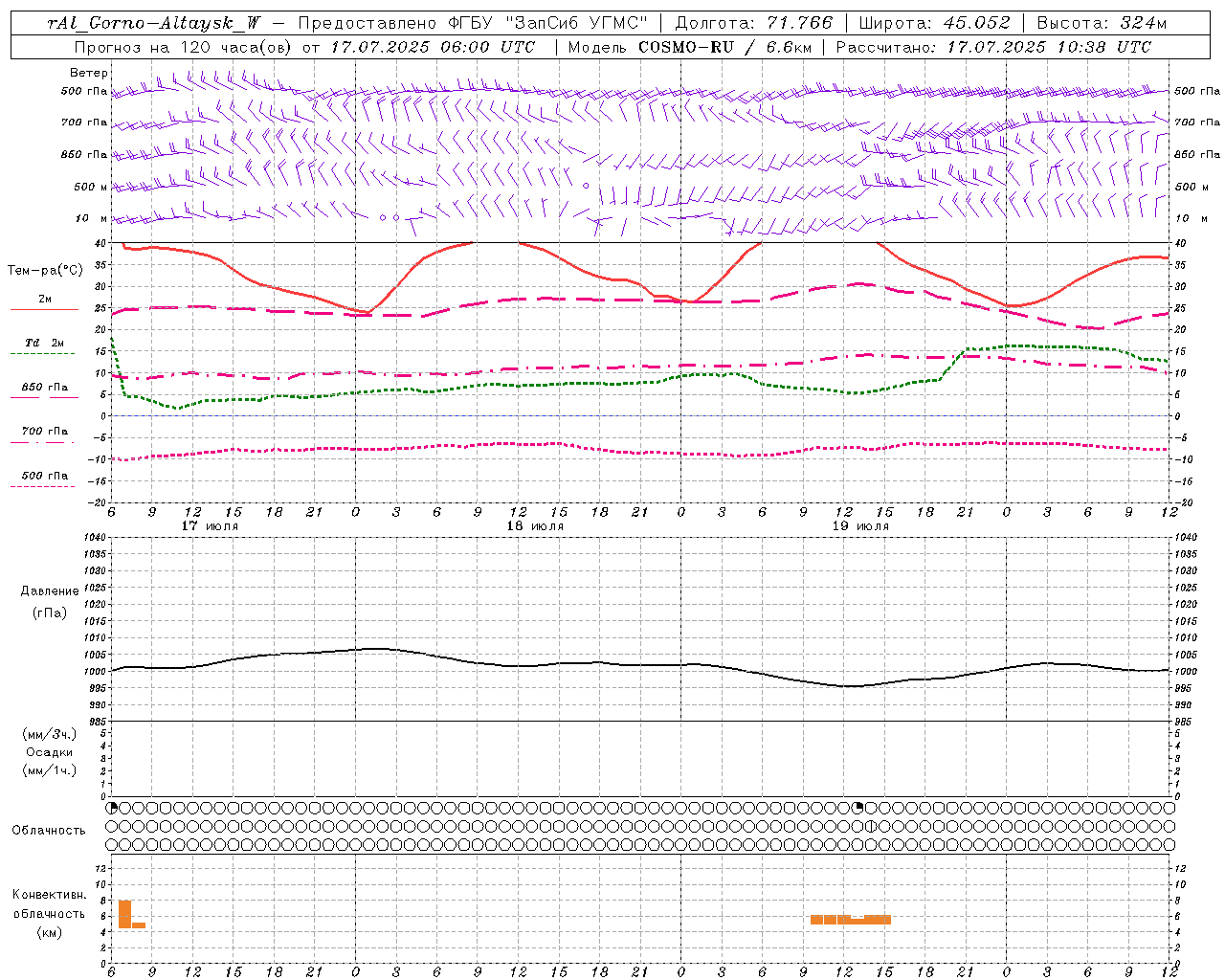Click the Модель COSMO-RU / 6.6км label

coord(690,47)
